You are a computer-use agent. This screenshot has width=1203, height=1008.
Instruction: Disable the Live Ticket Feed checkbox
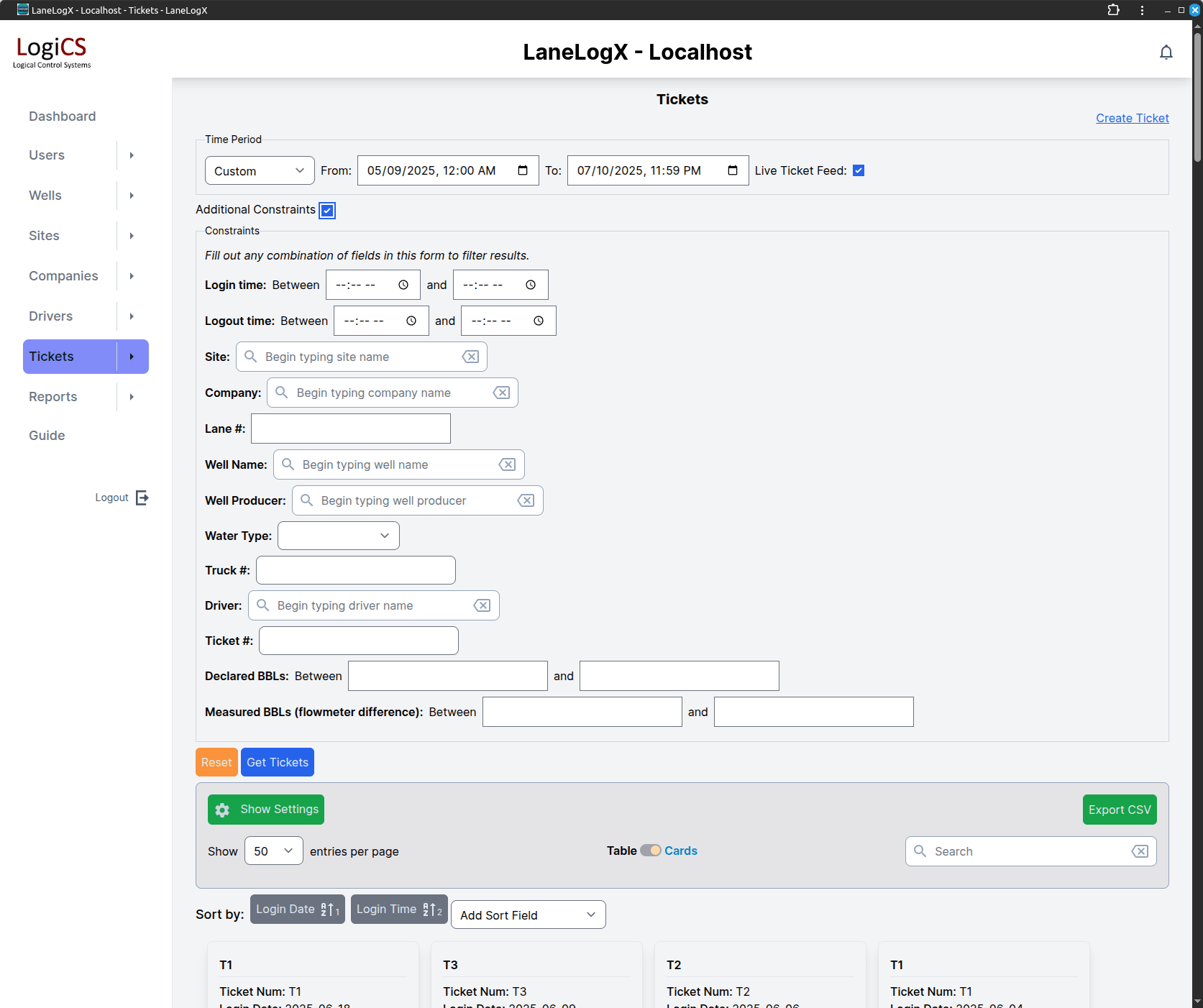click(859, 170)
